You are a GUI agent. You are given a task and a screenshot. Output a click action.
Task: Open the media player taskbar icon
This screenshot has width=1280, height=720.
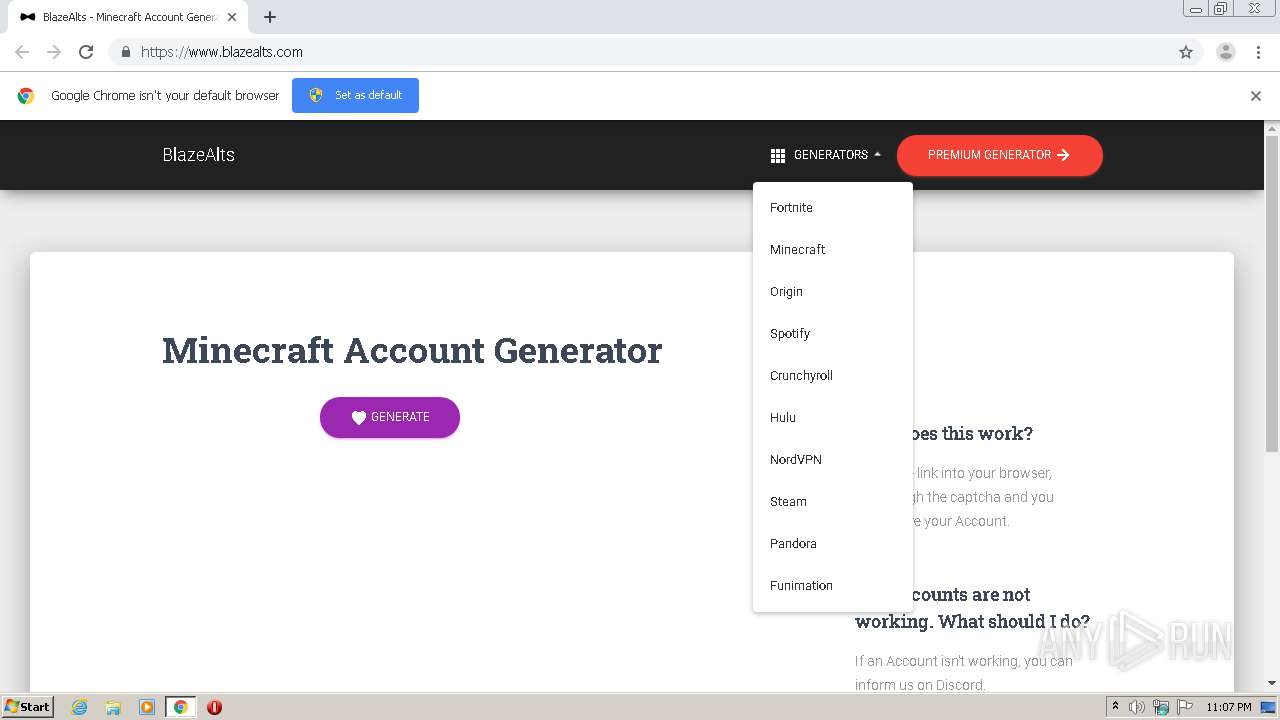147,707
